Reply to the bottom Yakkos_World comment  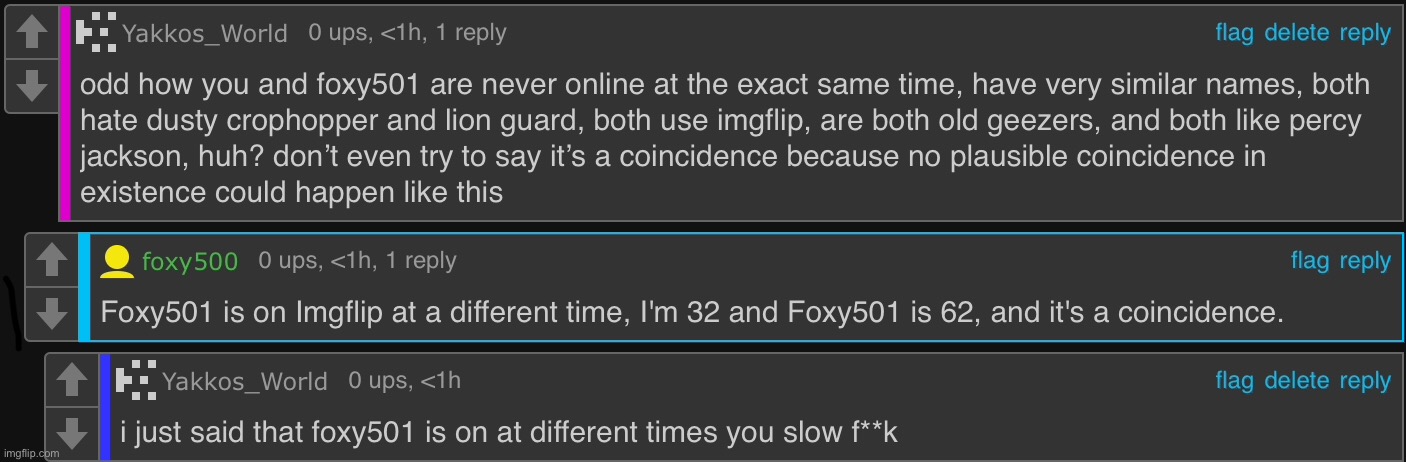(x=1365, y=382)
